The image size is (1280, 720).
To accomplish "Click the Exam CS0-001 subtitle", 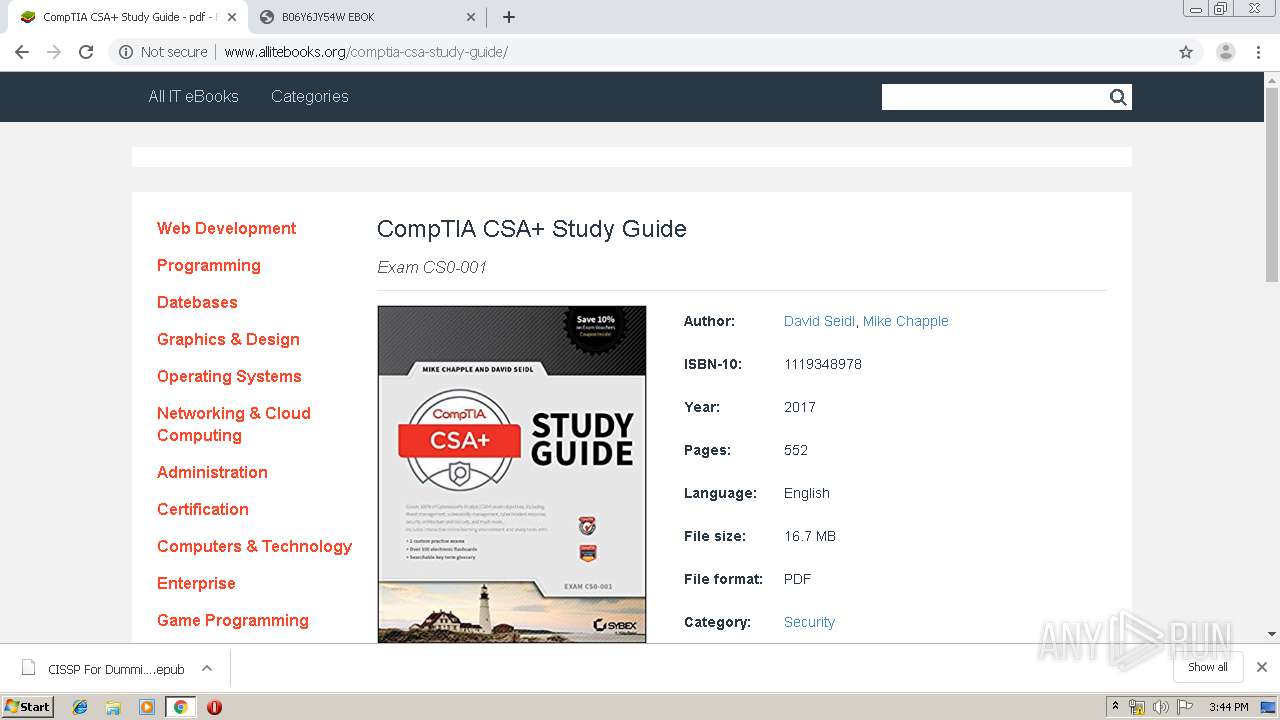I will (432, 267).
